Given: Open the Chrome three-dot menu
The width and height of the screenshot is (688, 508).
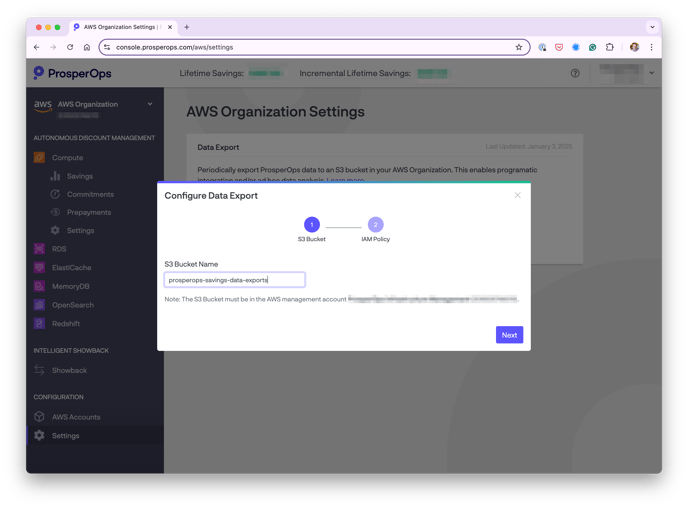Looking at the screenshot, I should [652, 47].
